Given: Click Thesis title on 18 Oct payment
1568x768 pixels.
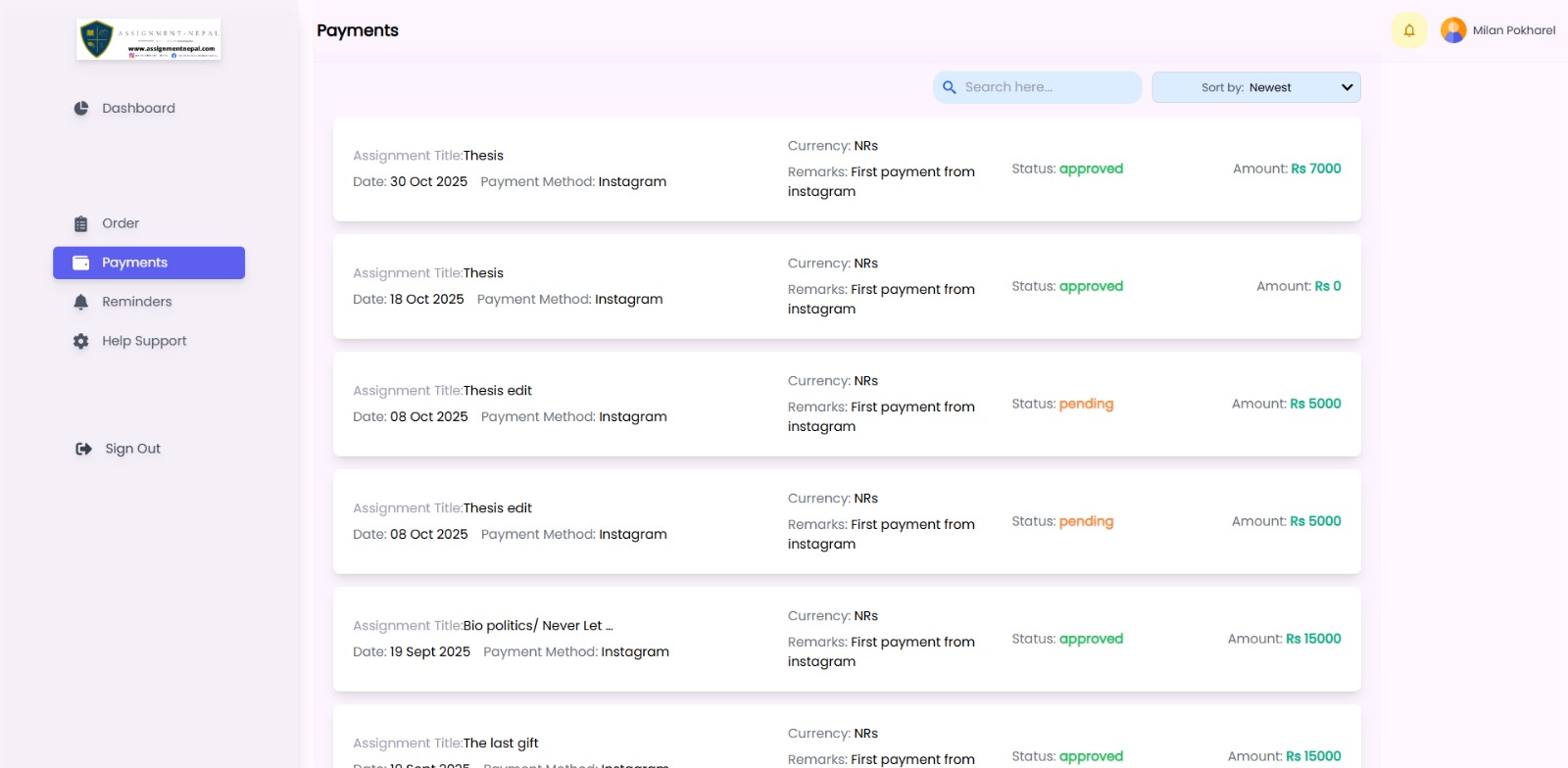Looking at the screenshot, I should click(x=483, y=272).
